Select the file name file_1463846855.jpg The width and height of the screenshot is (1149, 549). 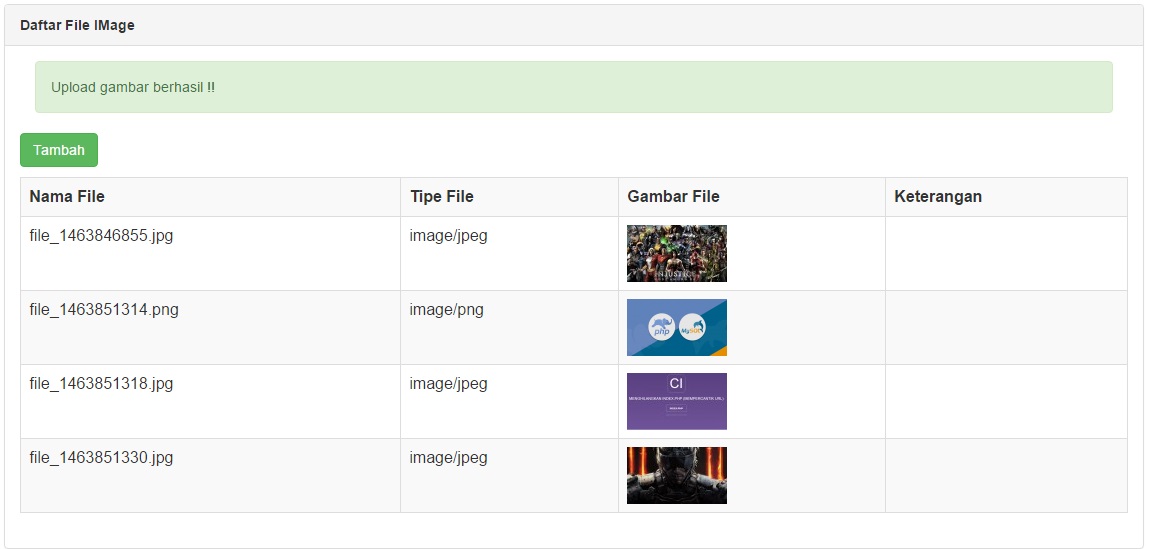click(101, 236)
